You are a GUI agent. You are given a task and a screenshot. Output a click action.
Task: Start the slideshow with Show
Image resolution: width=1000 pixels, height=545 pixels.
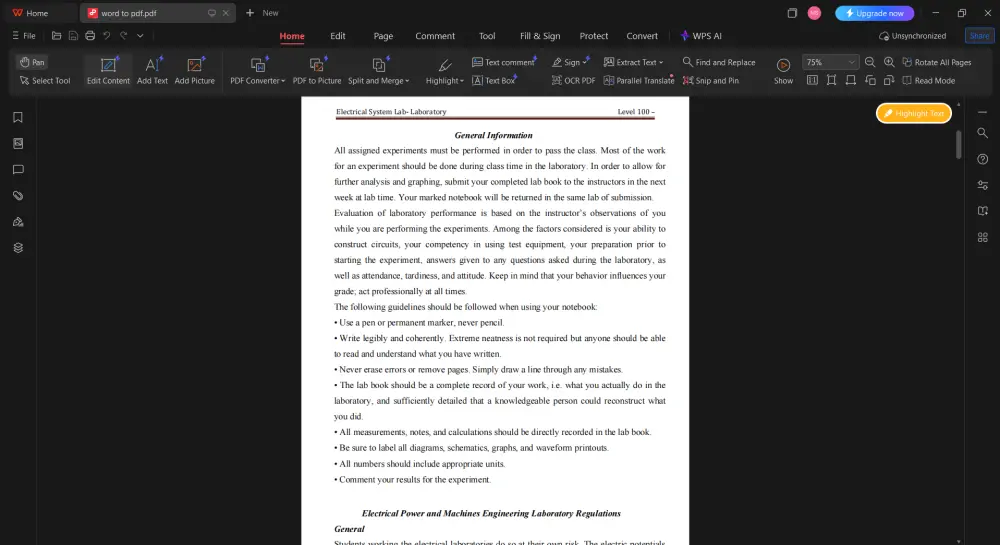pos(783,71)
